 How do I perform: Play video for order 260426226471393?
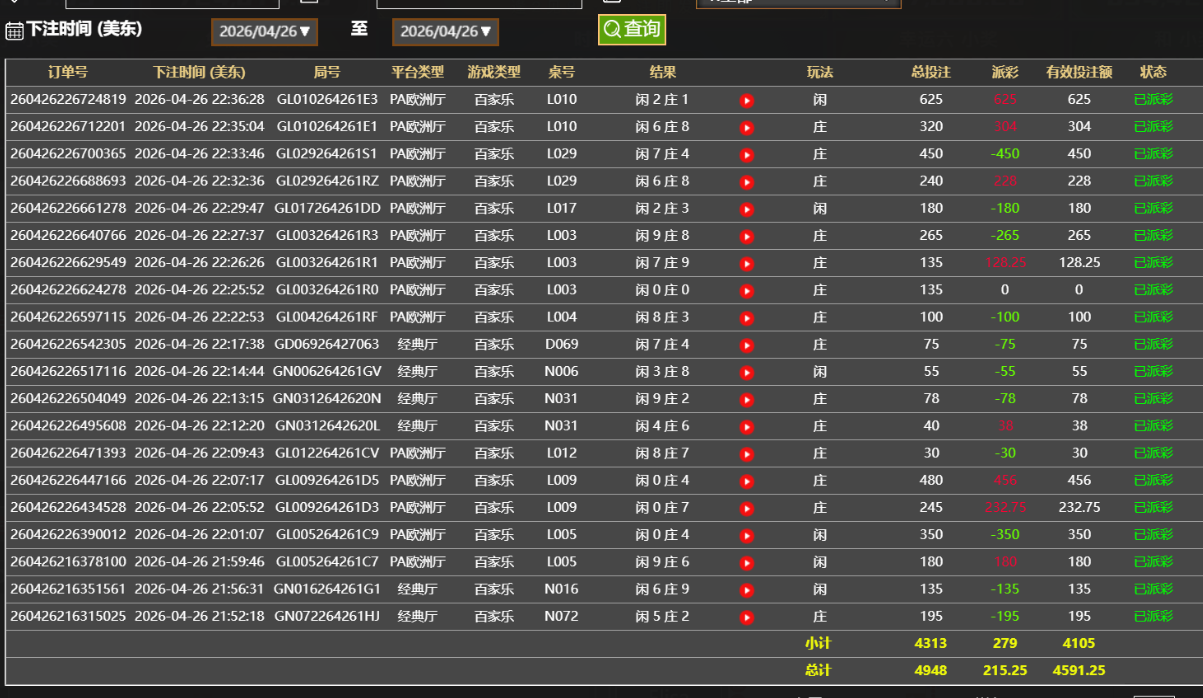(x=746, y=454)
